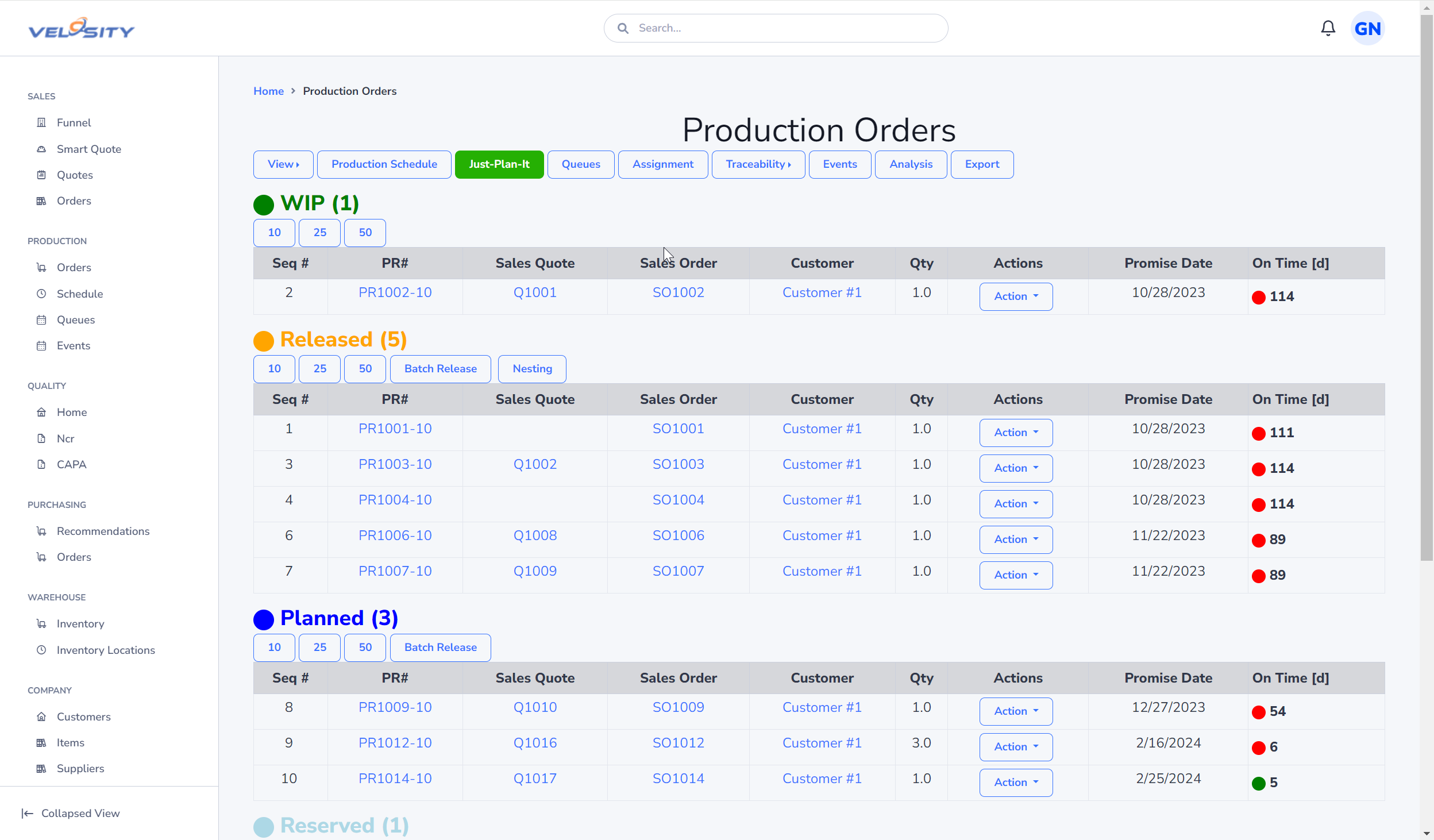The image size is (1434, 840).
Task: Select the Just-Plan-It button
Action: 499,164
